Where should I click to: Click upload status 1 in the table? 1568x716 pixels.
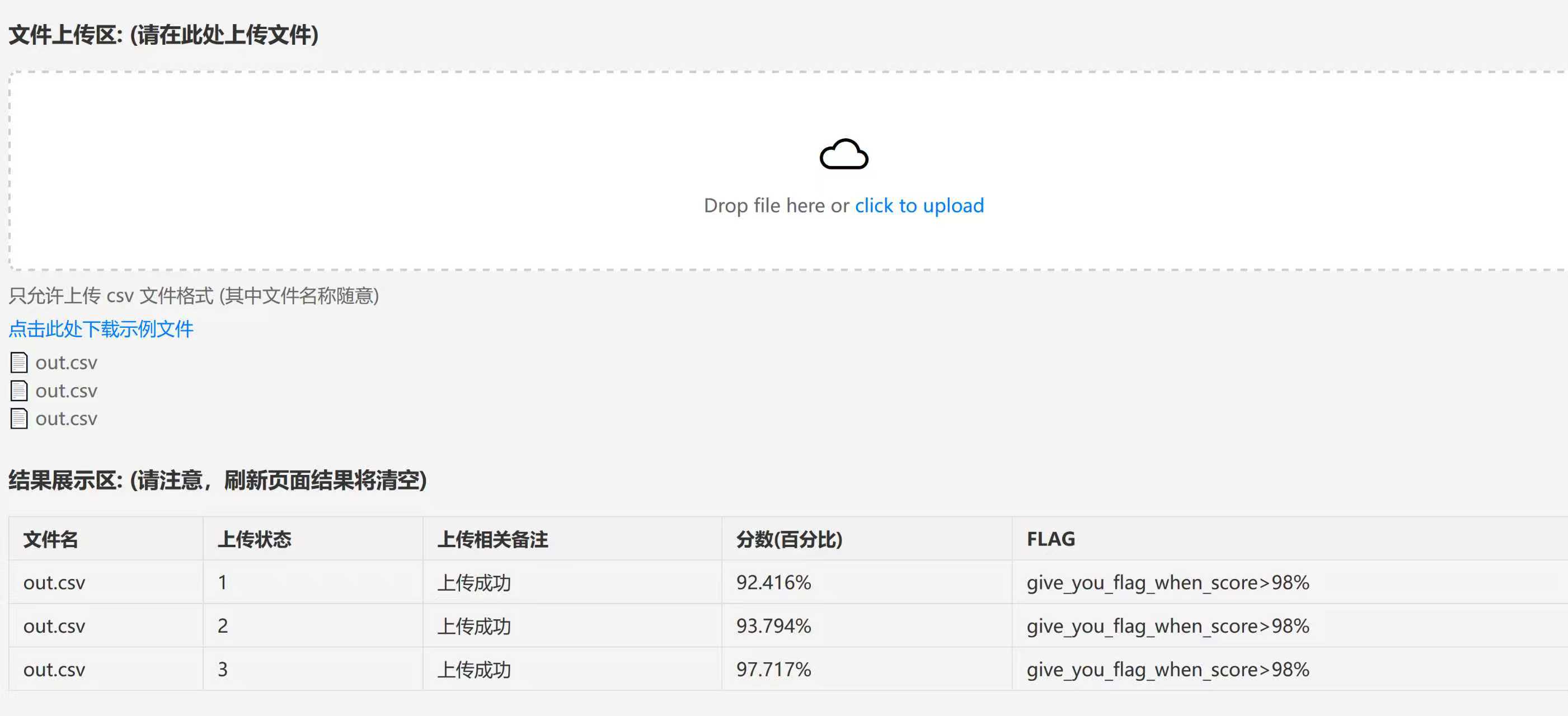[223, 583]
